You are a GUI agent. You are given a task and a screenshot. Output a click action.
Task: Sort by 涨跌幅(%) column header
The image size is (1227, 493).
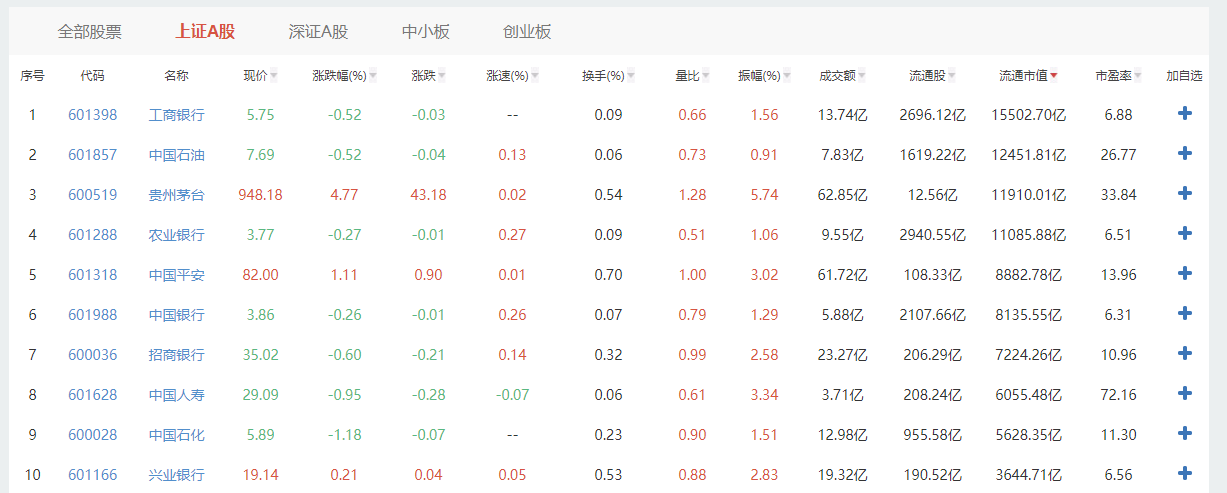(x=345, y=76)
